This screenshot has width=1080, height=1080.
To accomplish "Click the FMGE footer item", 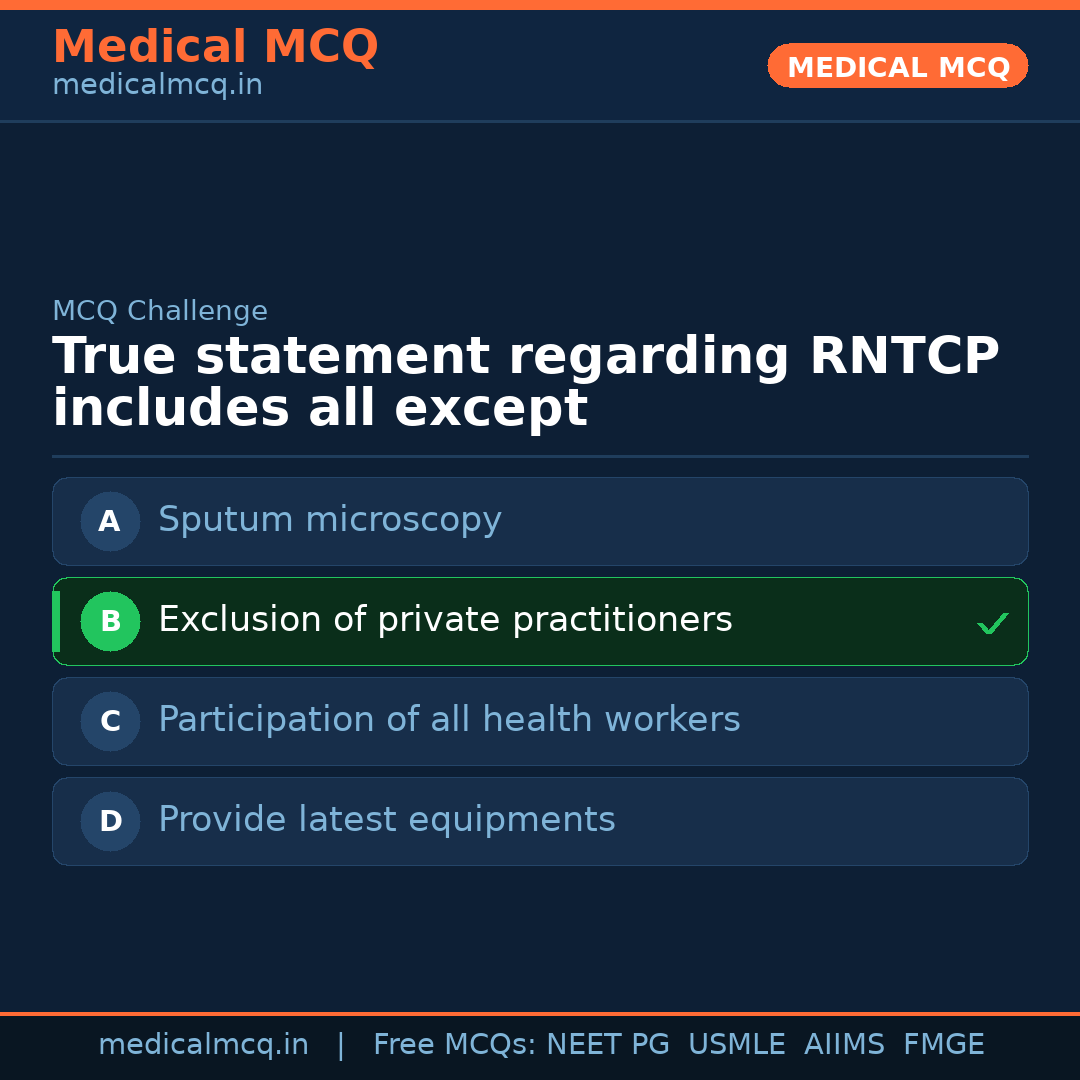I will [x=943, y=1045].
